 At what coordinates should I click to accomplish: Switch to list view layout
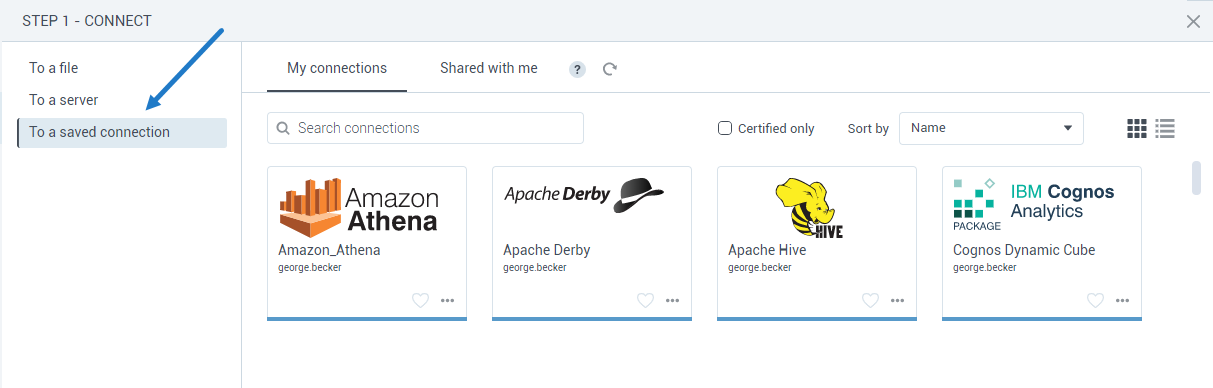point(1165,128)
